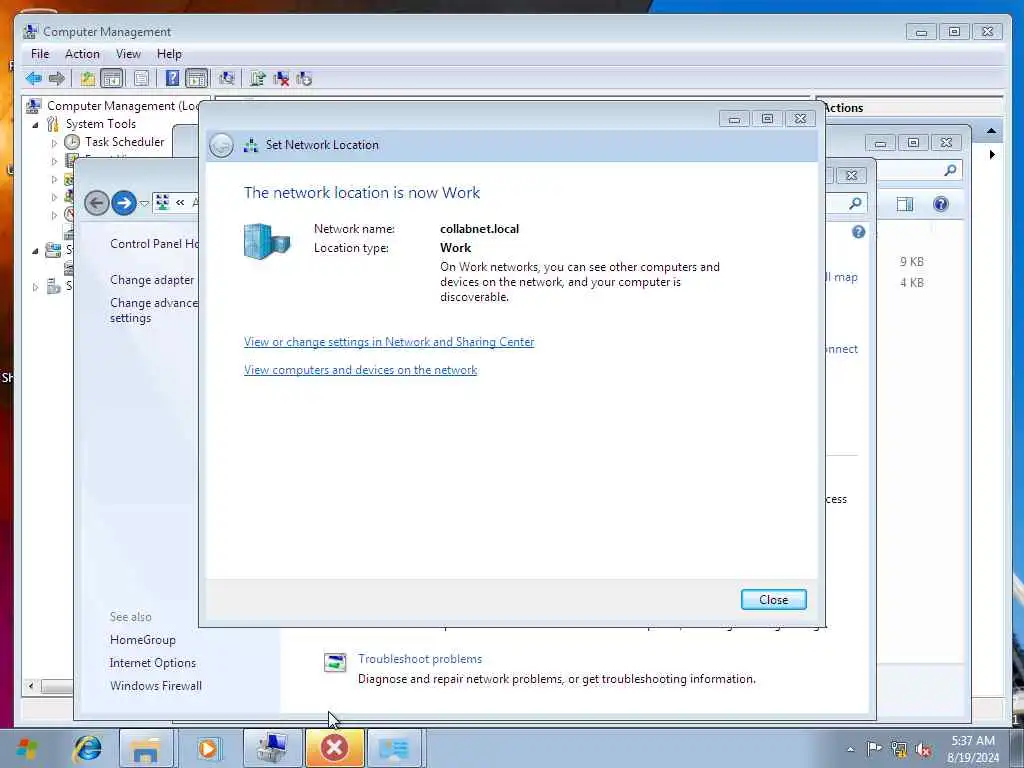Click Change advanced sharing settings link
The image size is (1024, 768).
tap(153, 310)
